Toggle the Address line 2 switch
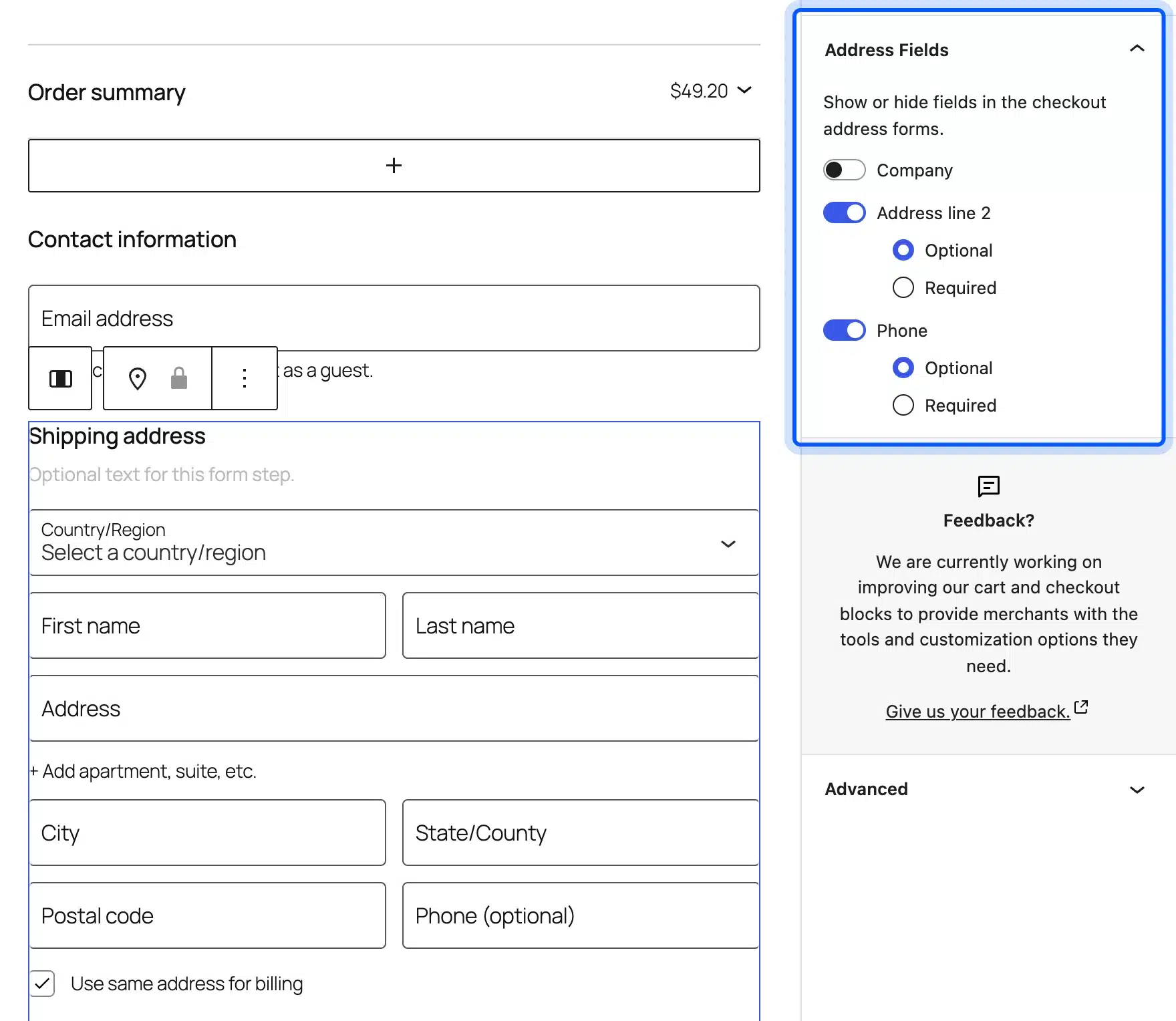Image resolution: width=1176 pixels, height=1021 pixels. coord(845,212)
